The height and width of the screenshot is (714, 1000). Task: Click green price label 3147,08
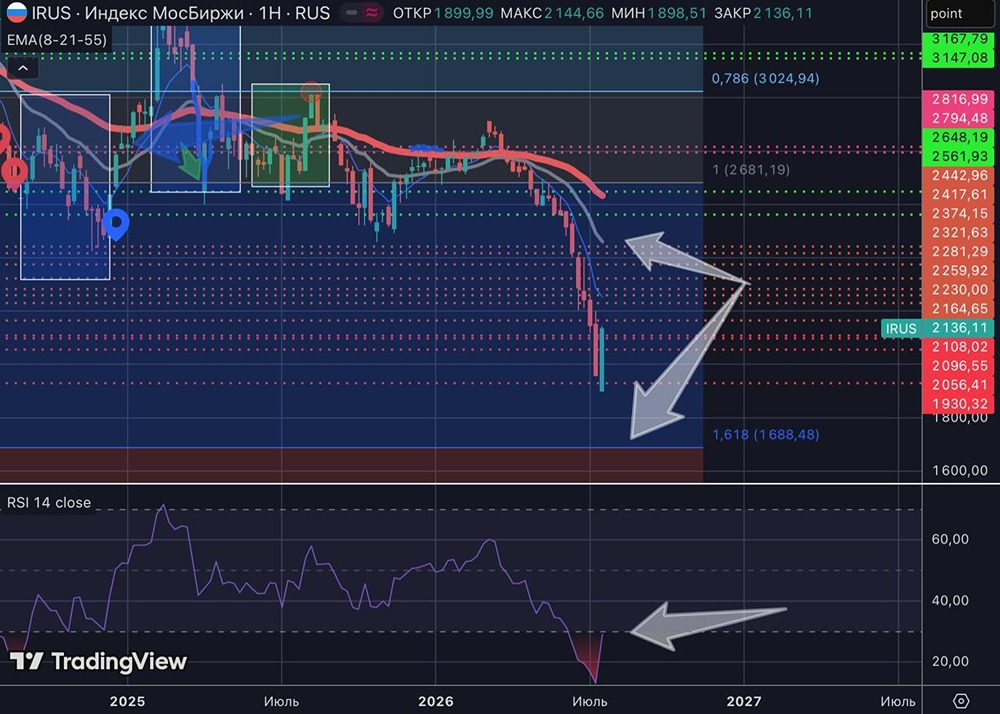959,58
